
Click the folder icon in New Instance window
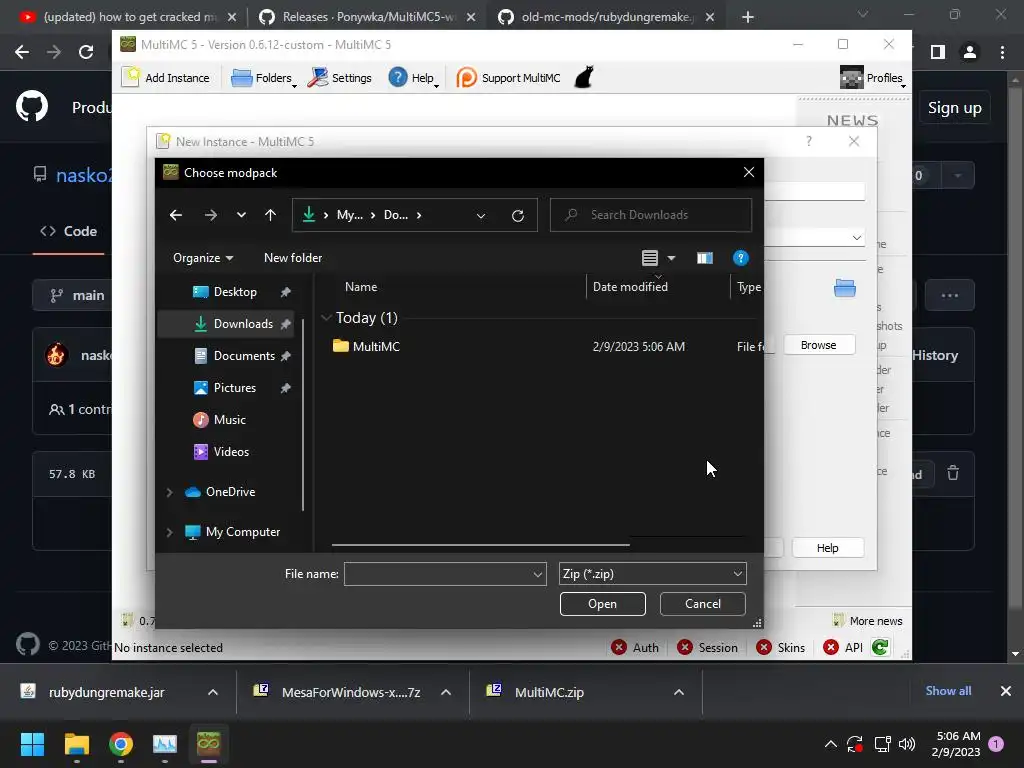(844, 288)
